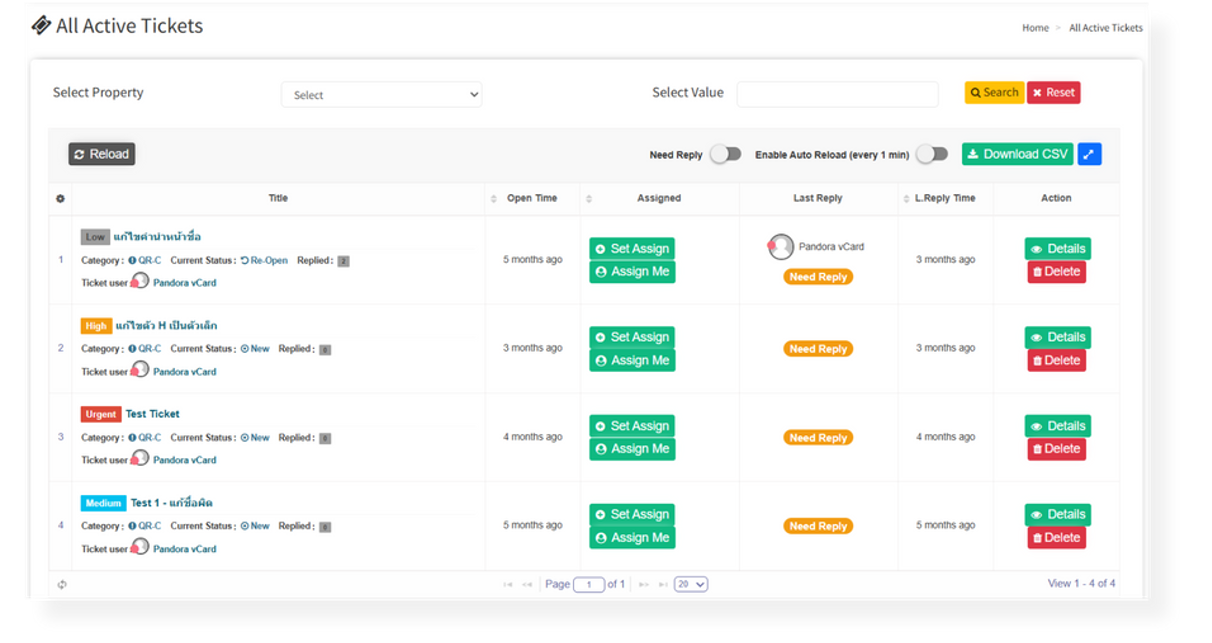
Task: Click All Active Tickets breadcrumb
Action: tap(1106, 28)
